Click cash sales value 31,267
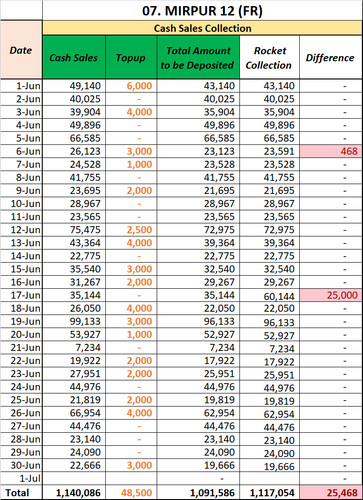 coord(74,282)
